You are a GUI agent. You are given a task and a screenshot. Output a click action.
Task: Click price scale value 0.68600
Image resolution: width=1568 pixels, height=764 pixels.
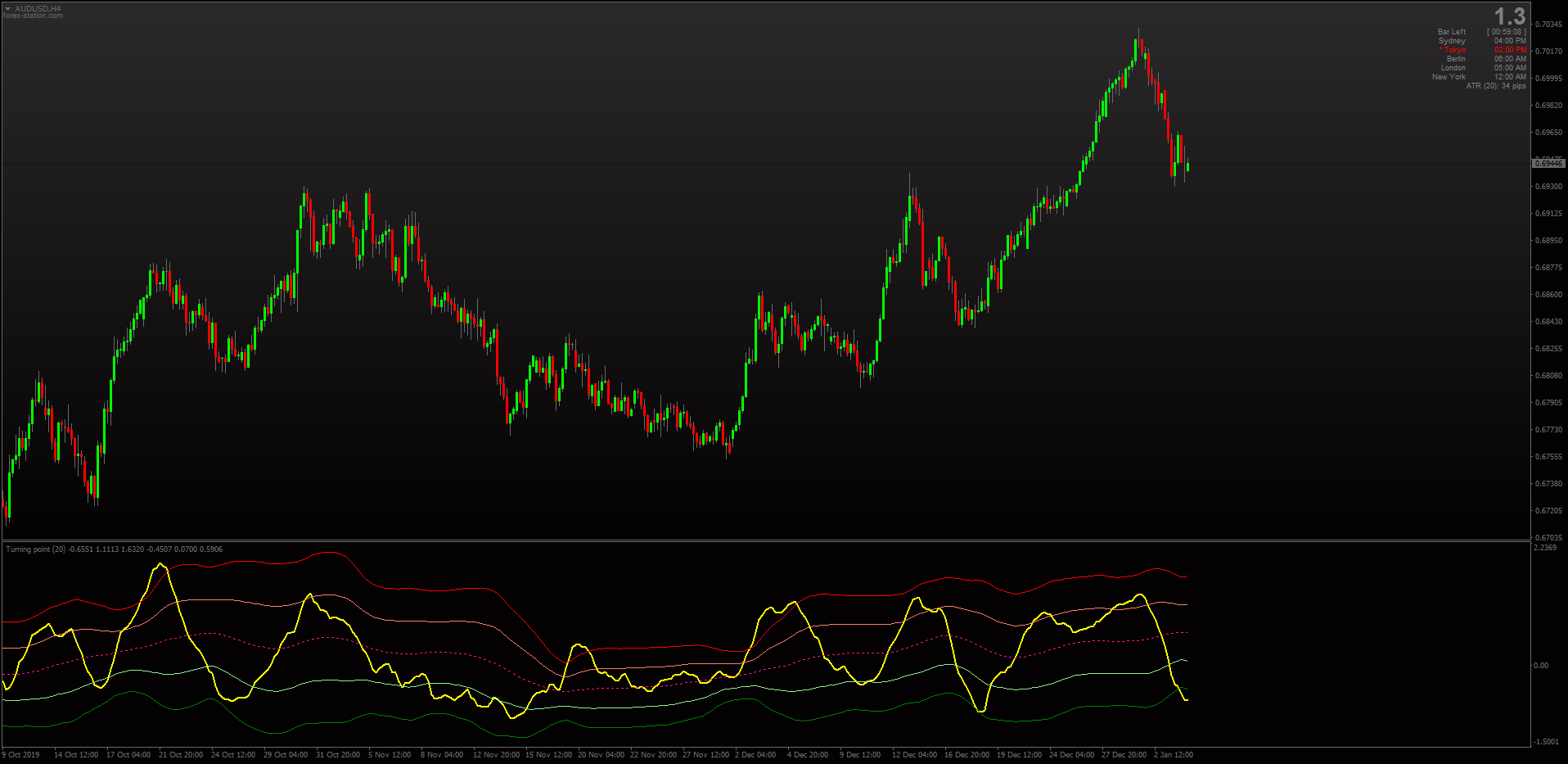coord(1549,295)
